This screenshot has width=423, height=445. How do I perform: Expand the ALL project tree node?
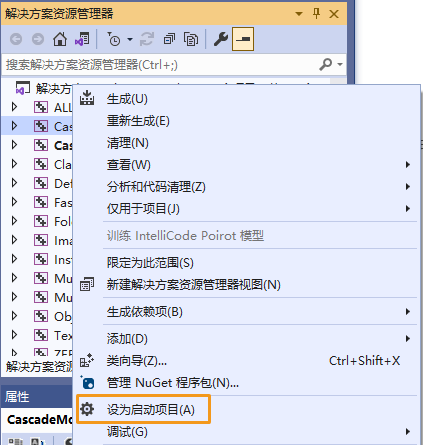(x=14, y=107)
